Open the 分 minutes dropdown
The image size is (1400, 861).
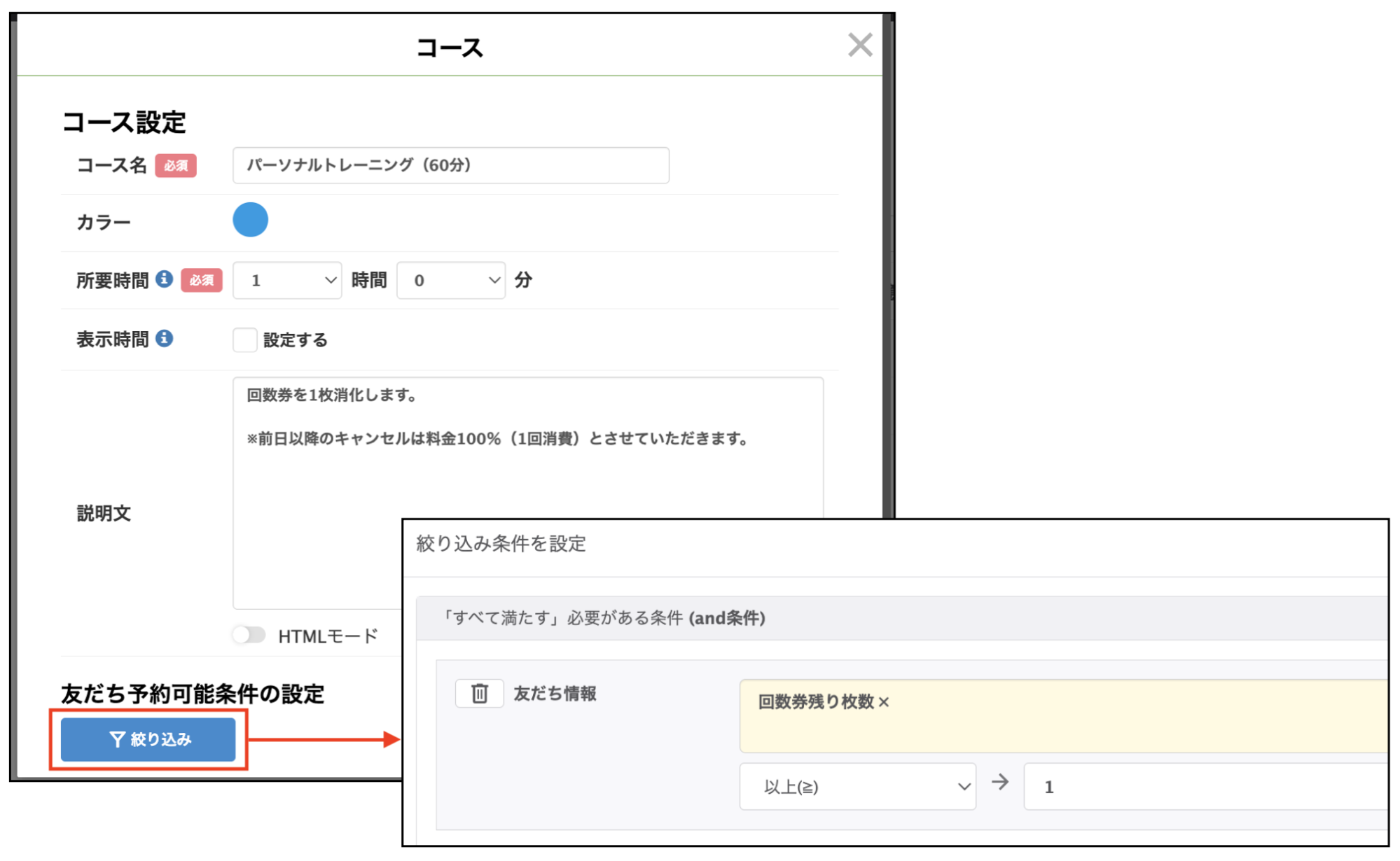(x=450, y=279)
